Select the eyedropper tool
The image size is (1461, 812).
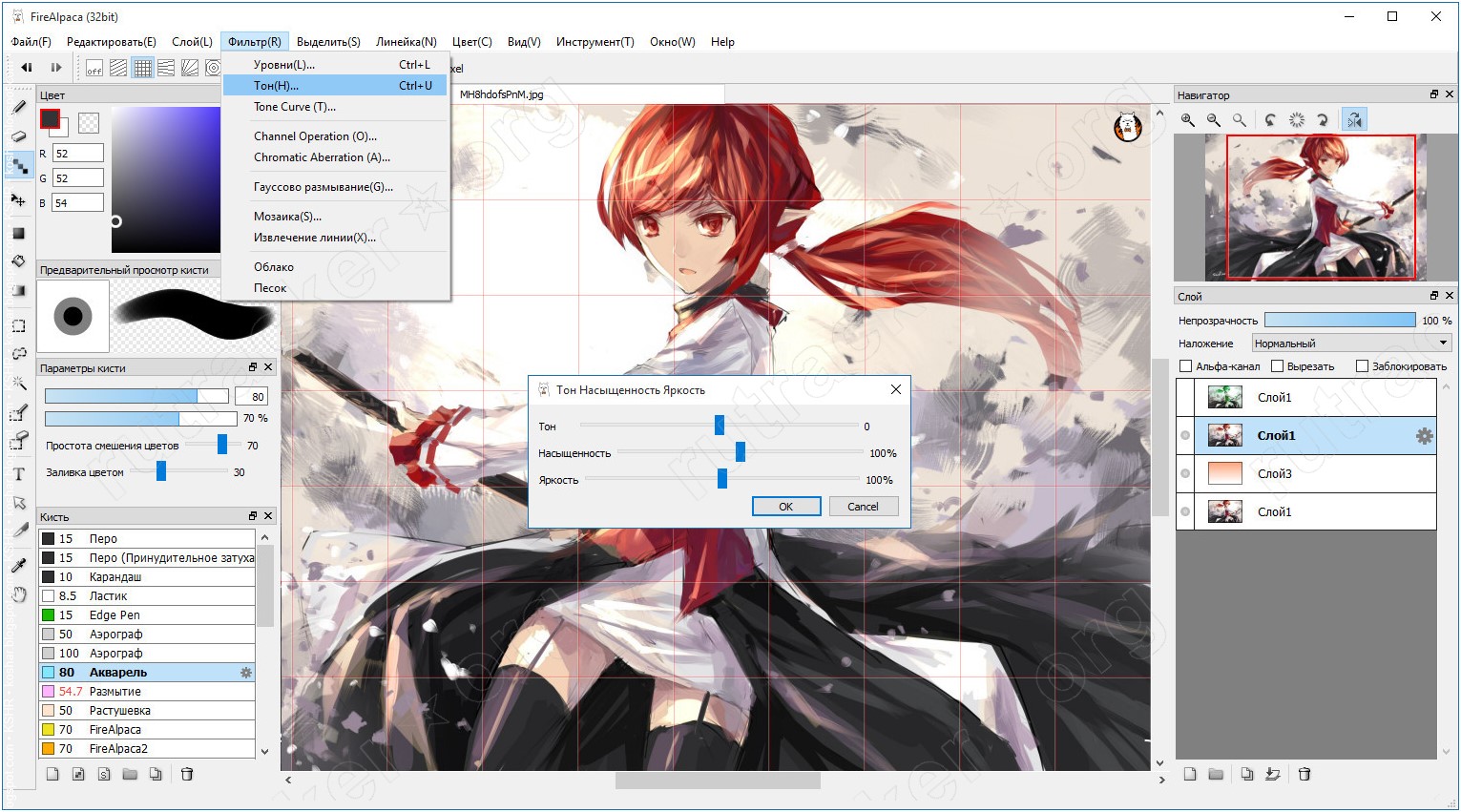tap(18, 565)
